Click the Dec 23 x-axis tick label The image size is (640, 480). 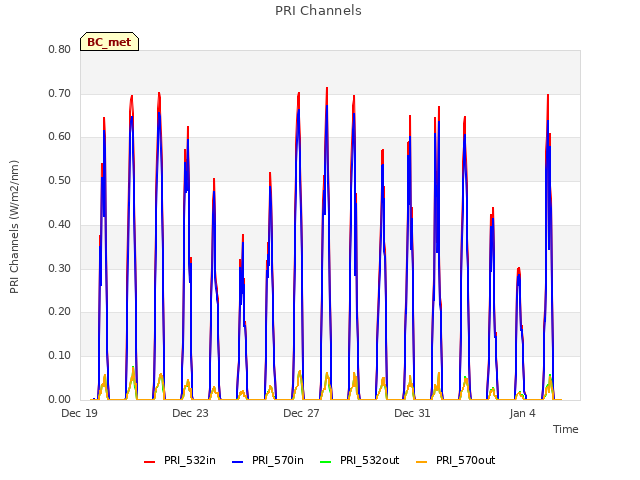click(x=190, y=413)
